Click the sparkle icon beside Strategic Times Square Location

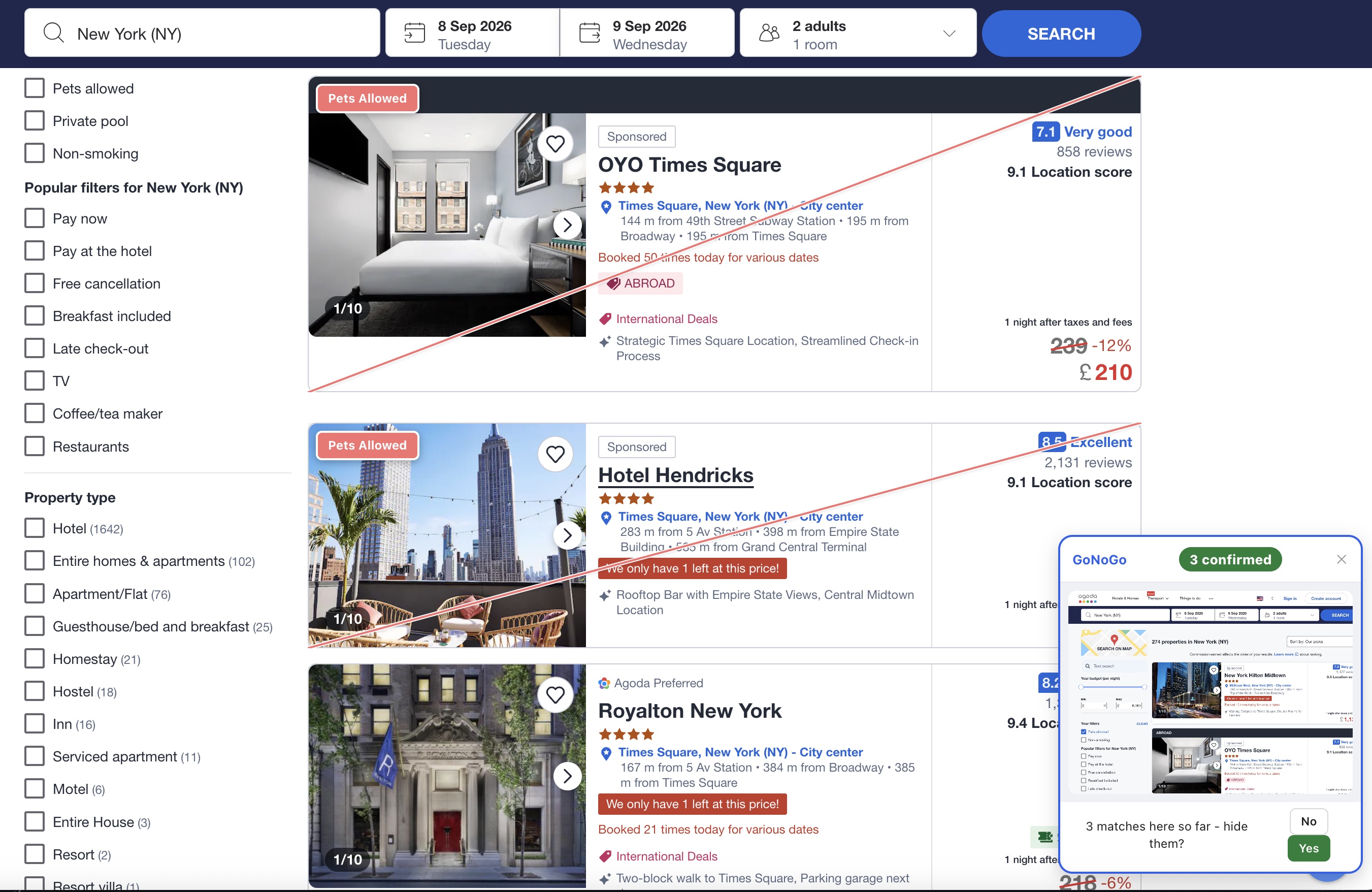(x=605, y=342)
